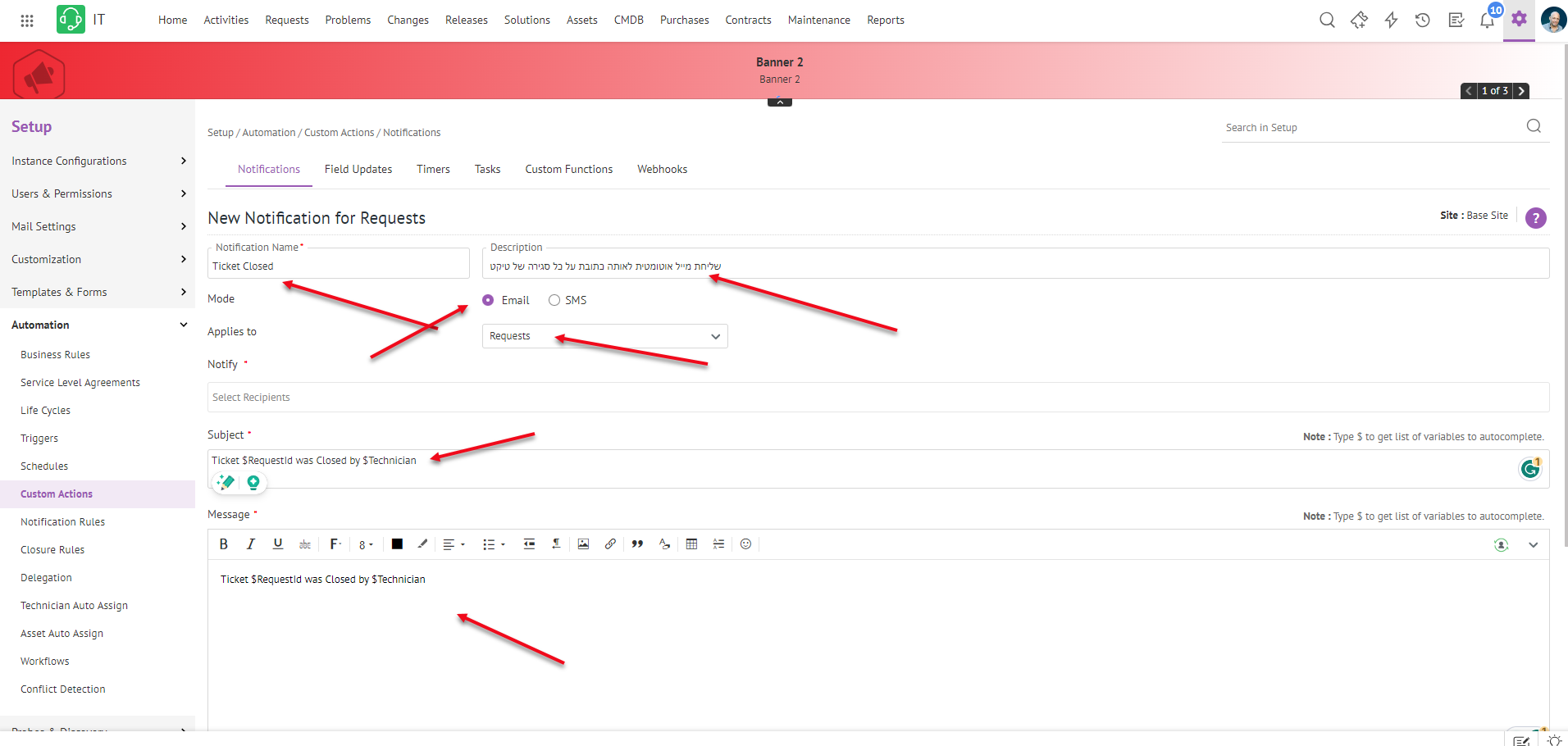Image resolution: width=1568 pixels, height=746 pixels.
Task: Insert an image into the message
Action: pos(583,544)
